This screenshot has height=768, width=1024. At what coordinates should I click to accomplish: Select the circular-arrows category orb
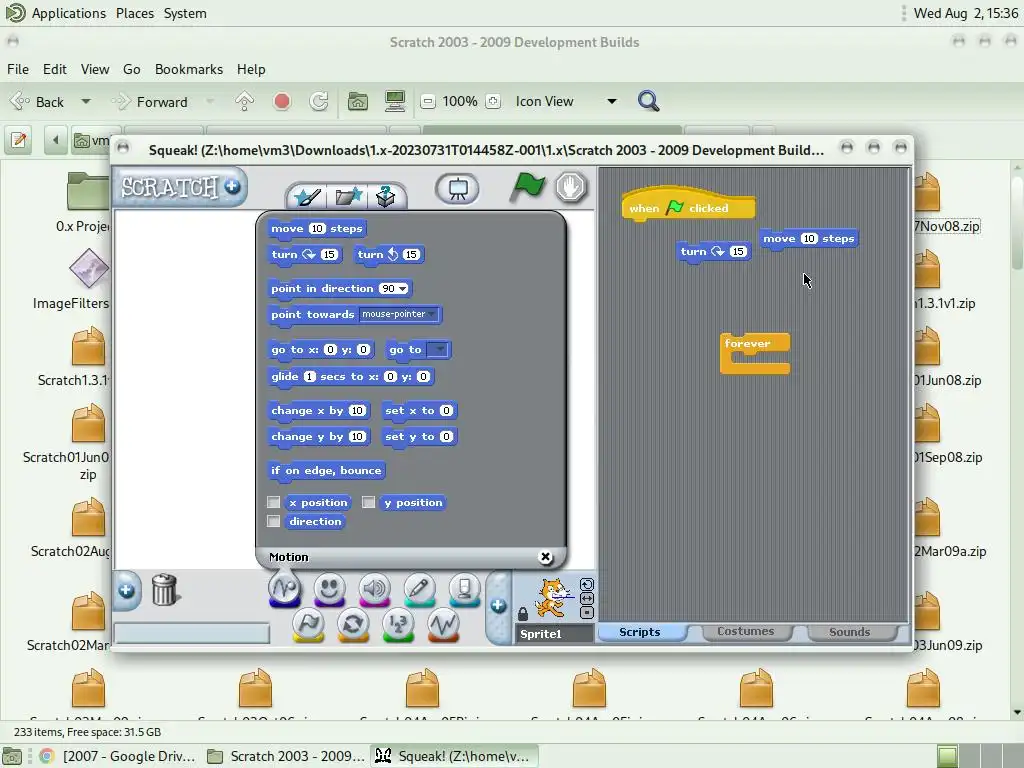(353, 624)
